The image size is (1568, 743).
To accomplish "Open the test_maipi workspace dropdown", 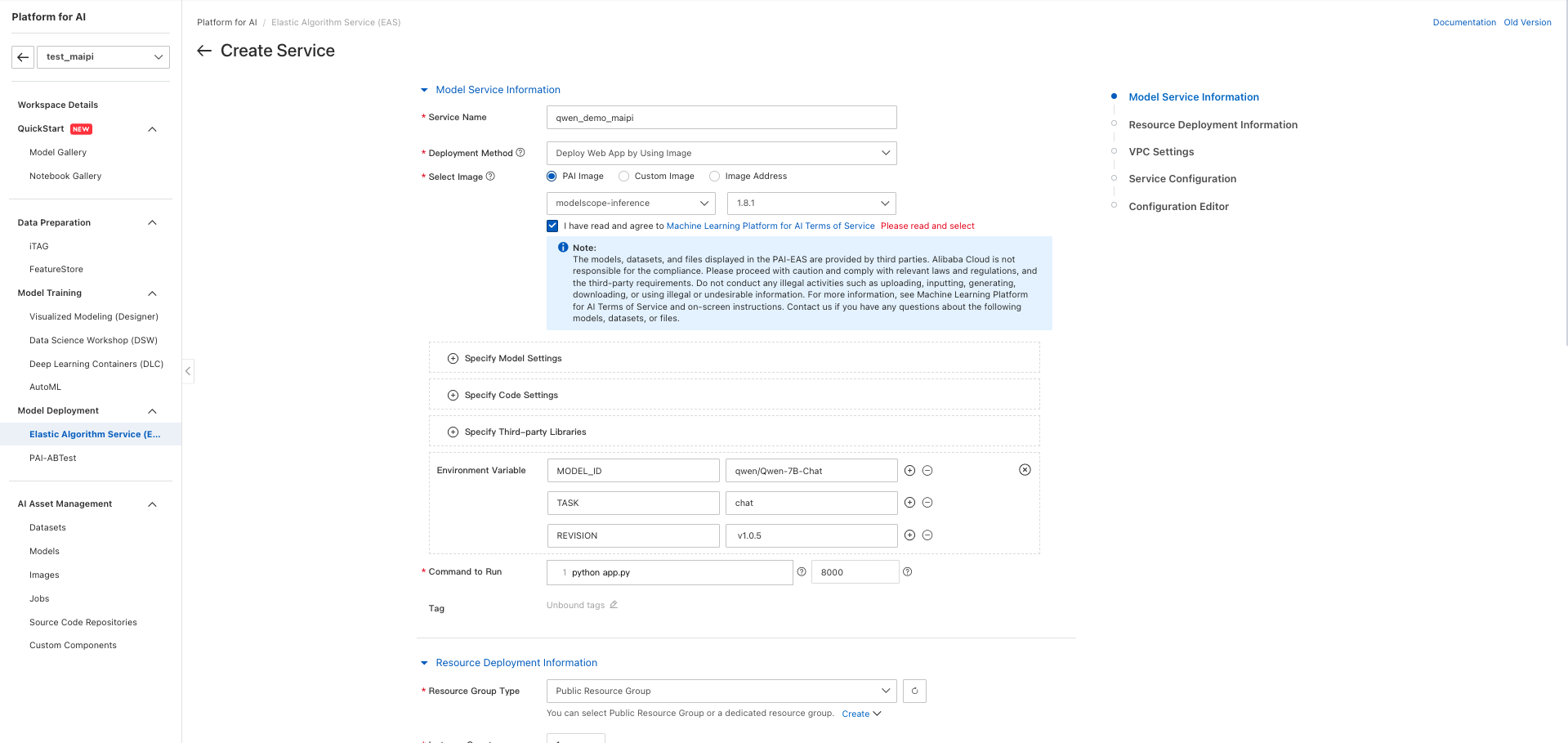I will 103,57.
